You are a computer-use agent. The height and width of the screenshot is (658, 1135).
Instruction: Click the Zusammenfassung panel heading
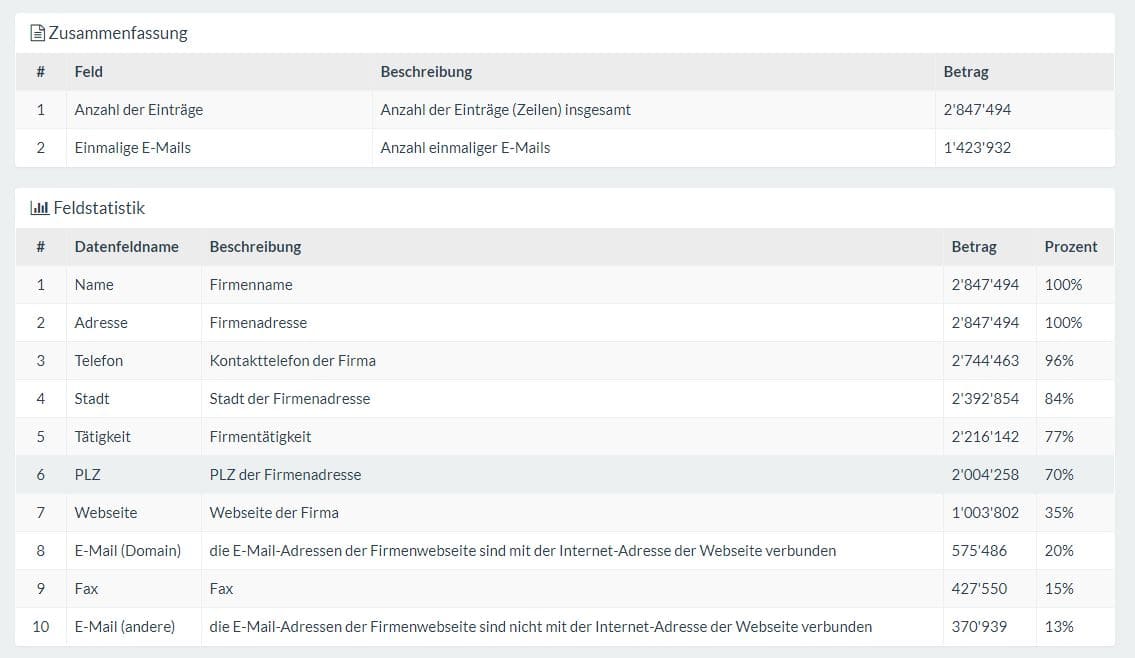(118, 33)
